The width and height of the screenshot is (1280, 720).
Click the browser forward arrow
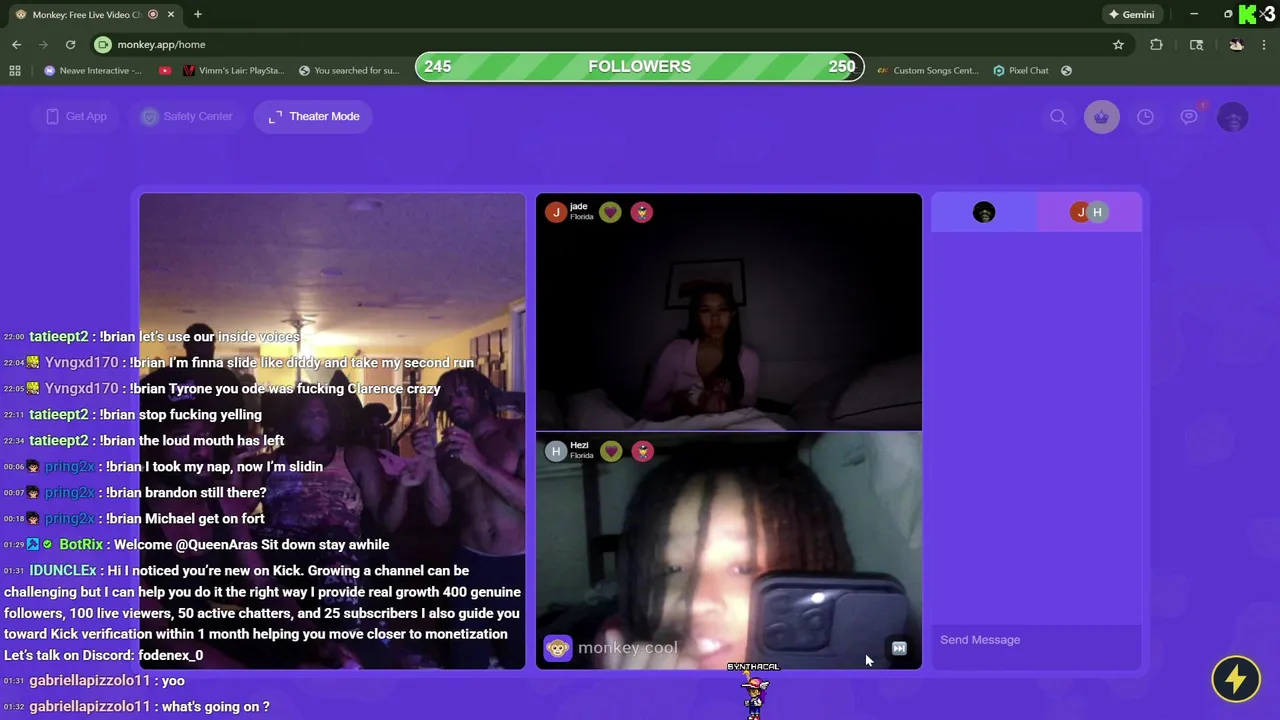(43, 44)
